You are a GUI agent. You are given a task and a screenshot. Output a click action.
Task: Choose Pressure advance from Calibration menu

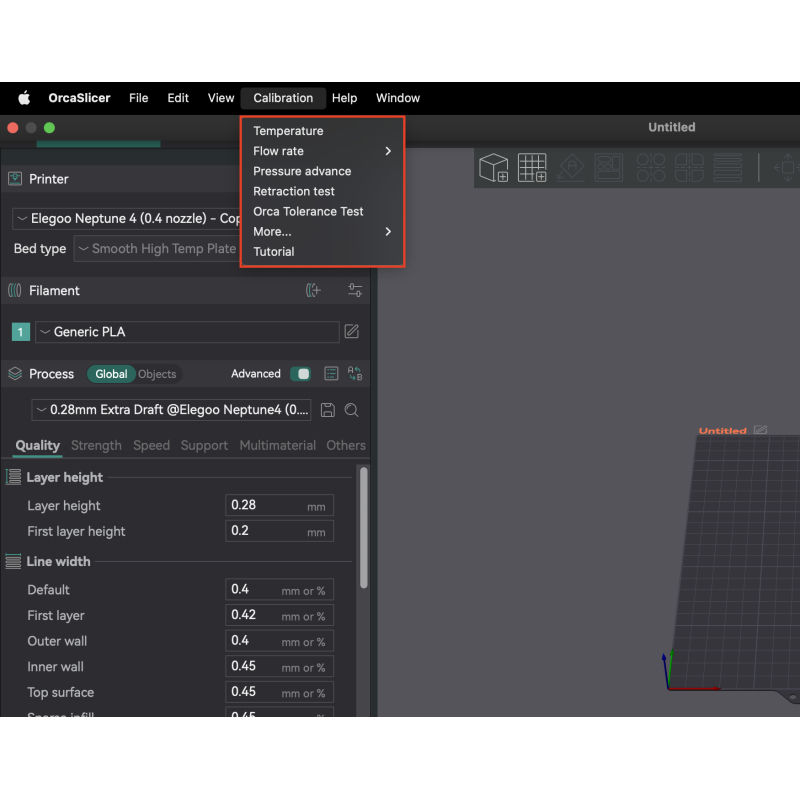(x=302, y=171)
